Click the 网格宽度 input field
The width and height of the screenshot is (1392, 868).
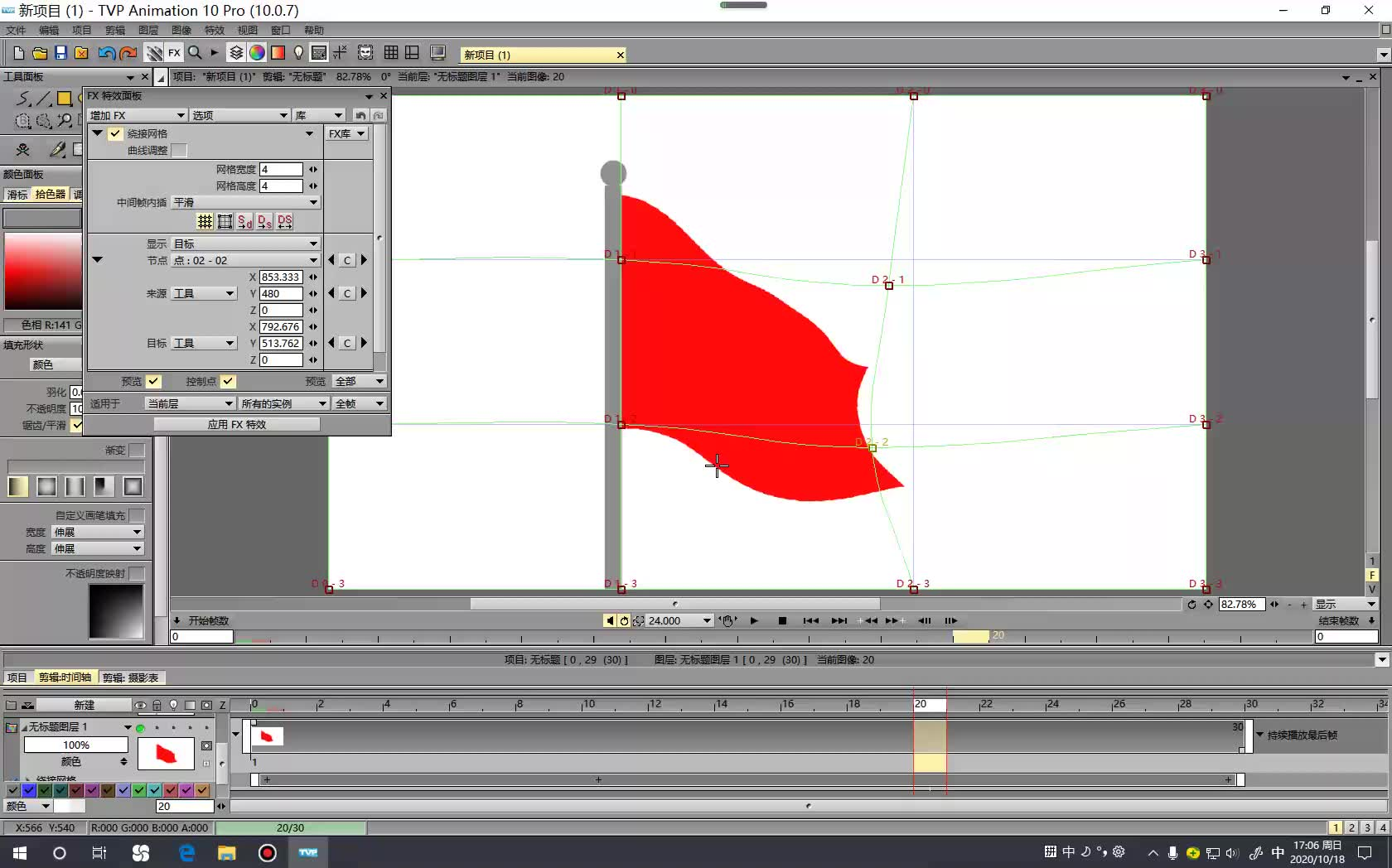pos(281,169)
